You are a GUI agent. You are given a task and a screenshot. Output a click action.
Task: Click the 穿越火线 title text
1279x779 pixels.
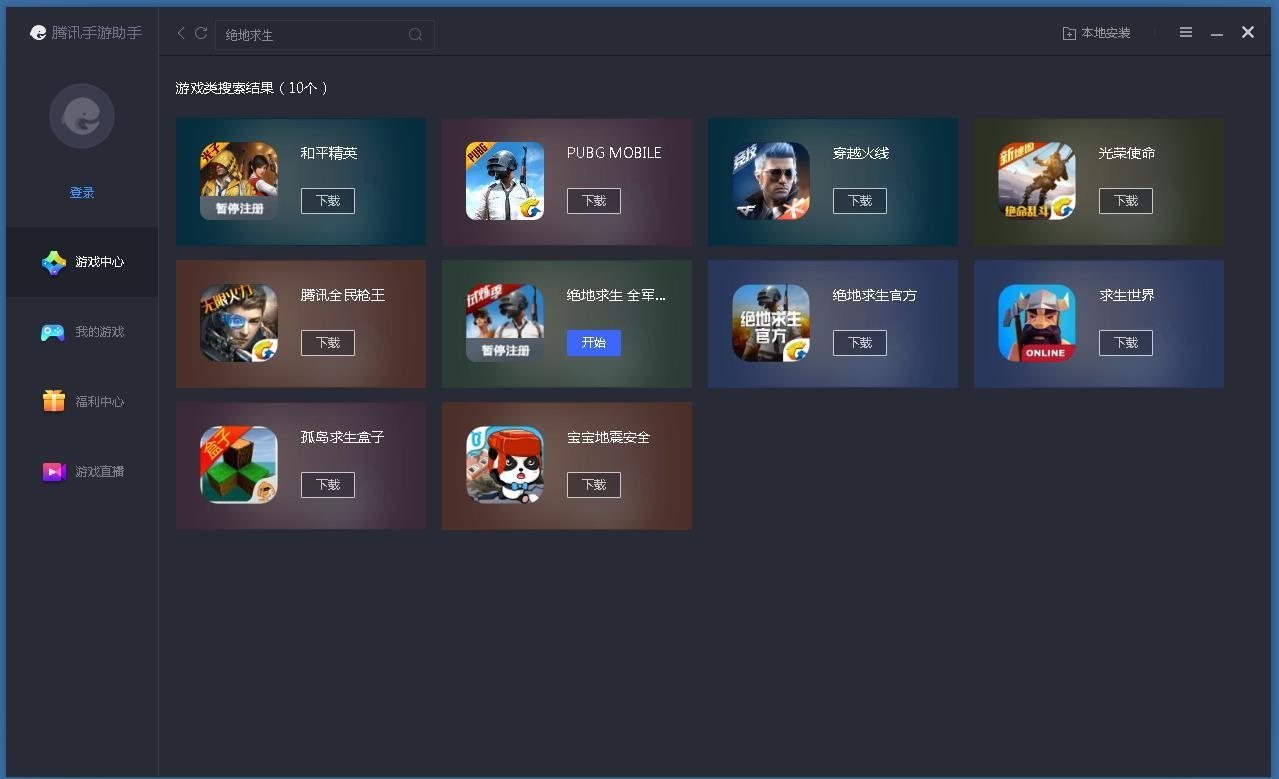coord(861,153)
